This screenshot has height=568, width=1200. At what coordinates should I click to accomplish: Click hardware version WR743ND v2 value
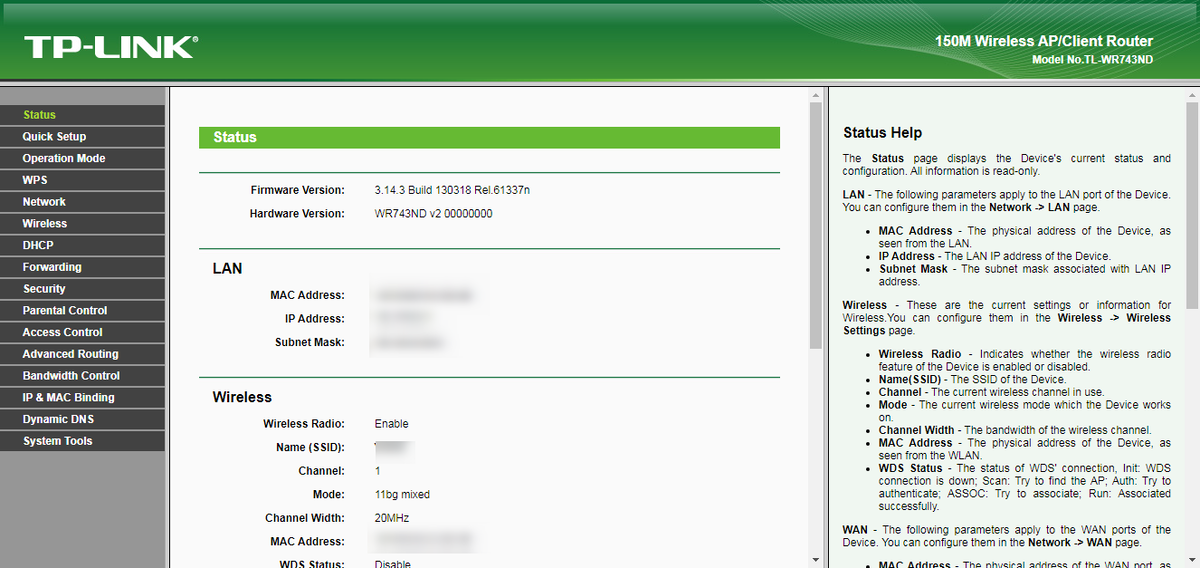[x=433, y=214]
